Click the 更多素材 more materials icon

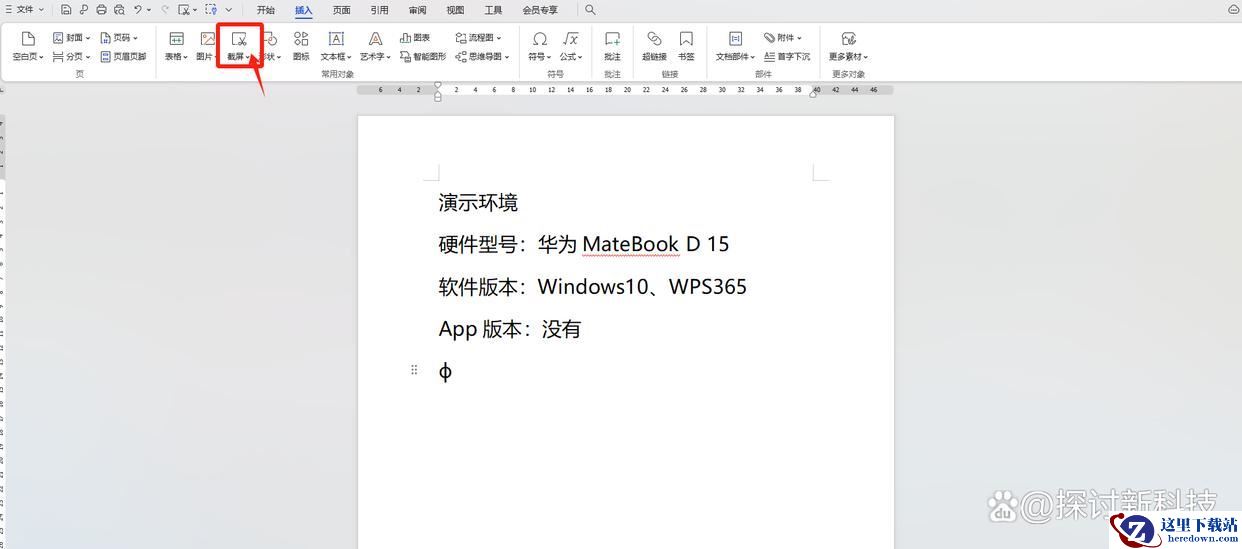(848, 39)
